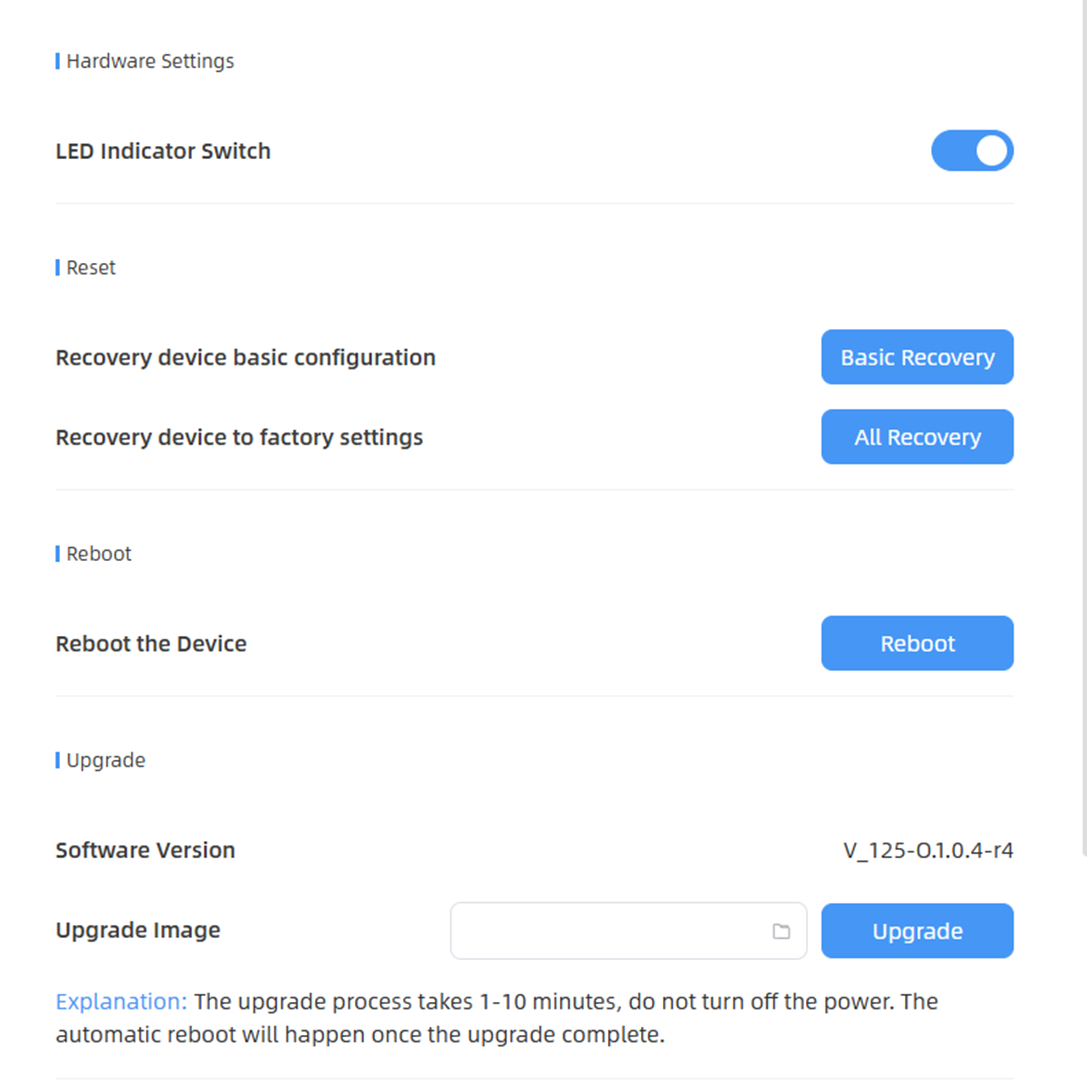Click the "Recovery device basic configuration" label
1087x1082 pixels.
click(245, 358)
